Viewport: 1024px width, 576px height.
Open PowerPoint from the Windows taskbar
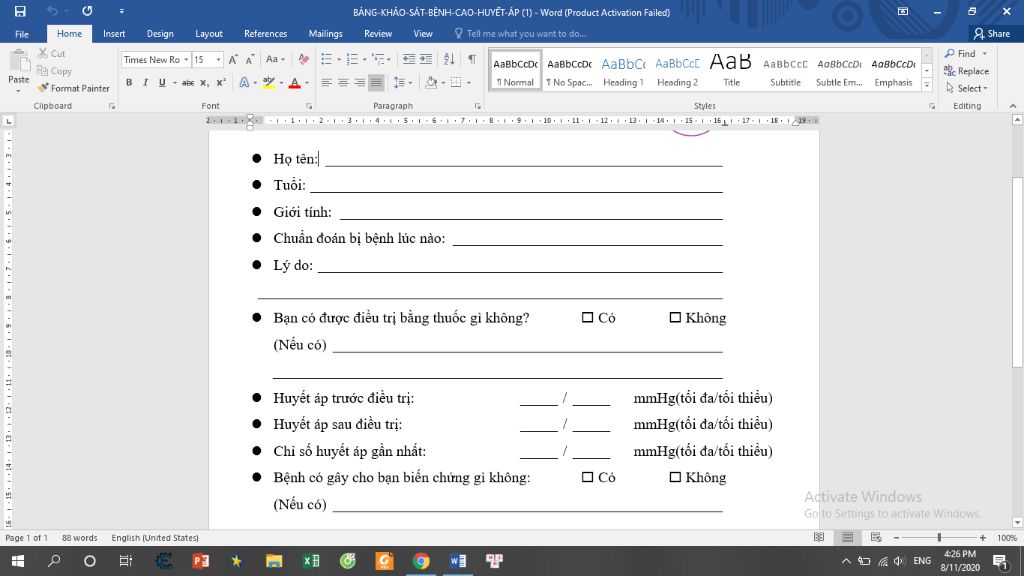200,561
